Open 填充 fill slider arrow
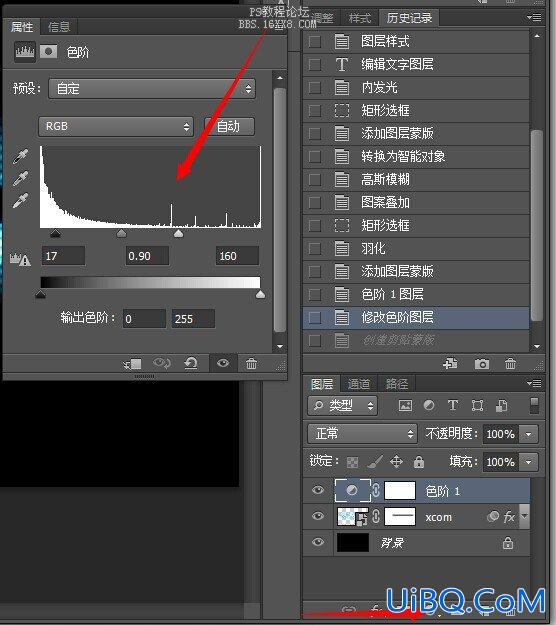The height and width of the screenshot is (625, 556). [529, 462]
